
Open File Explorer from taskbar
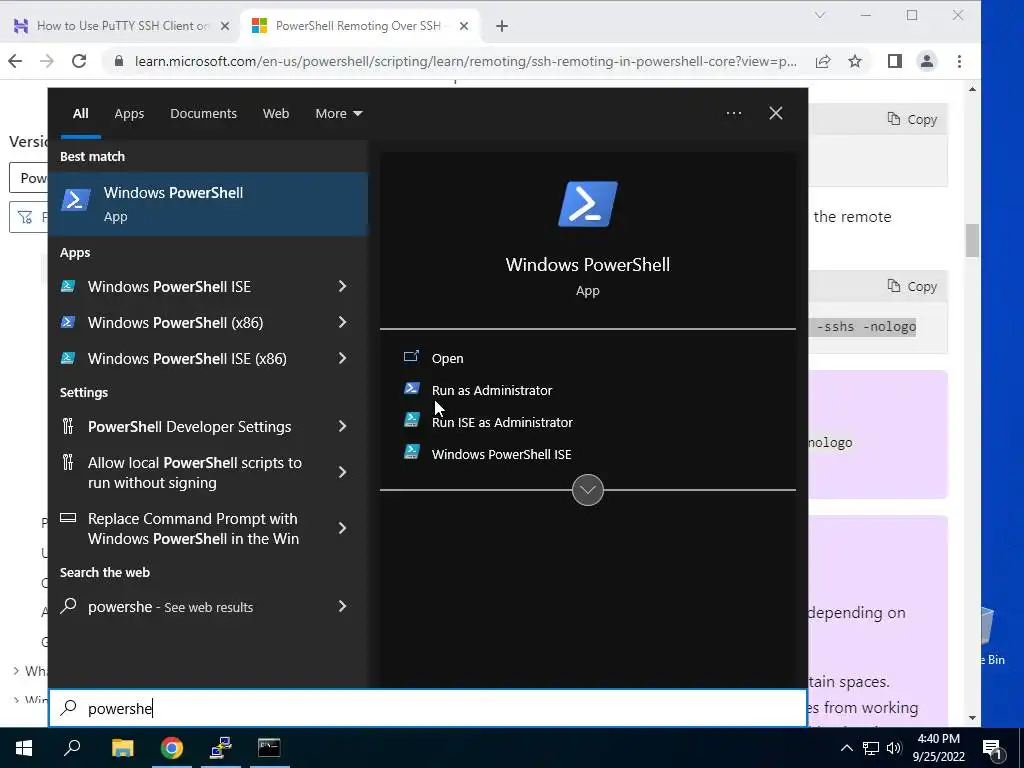122,748
